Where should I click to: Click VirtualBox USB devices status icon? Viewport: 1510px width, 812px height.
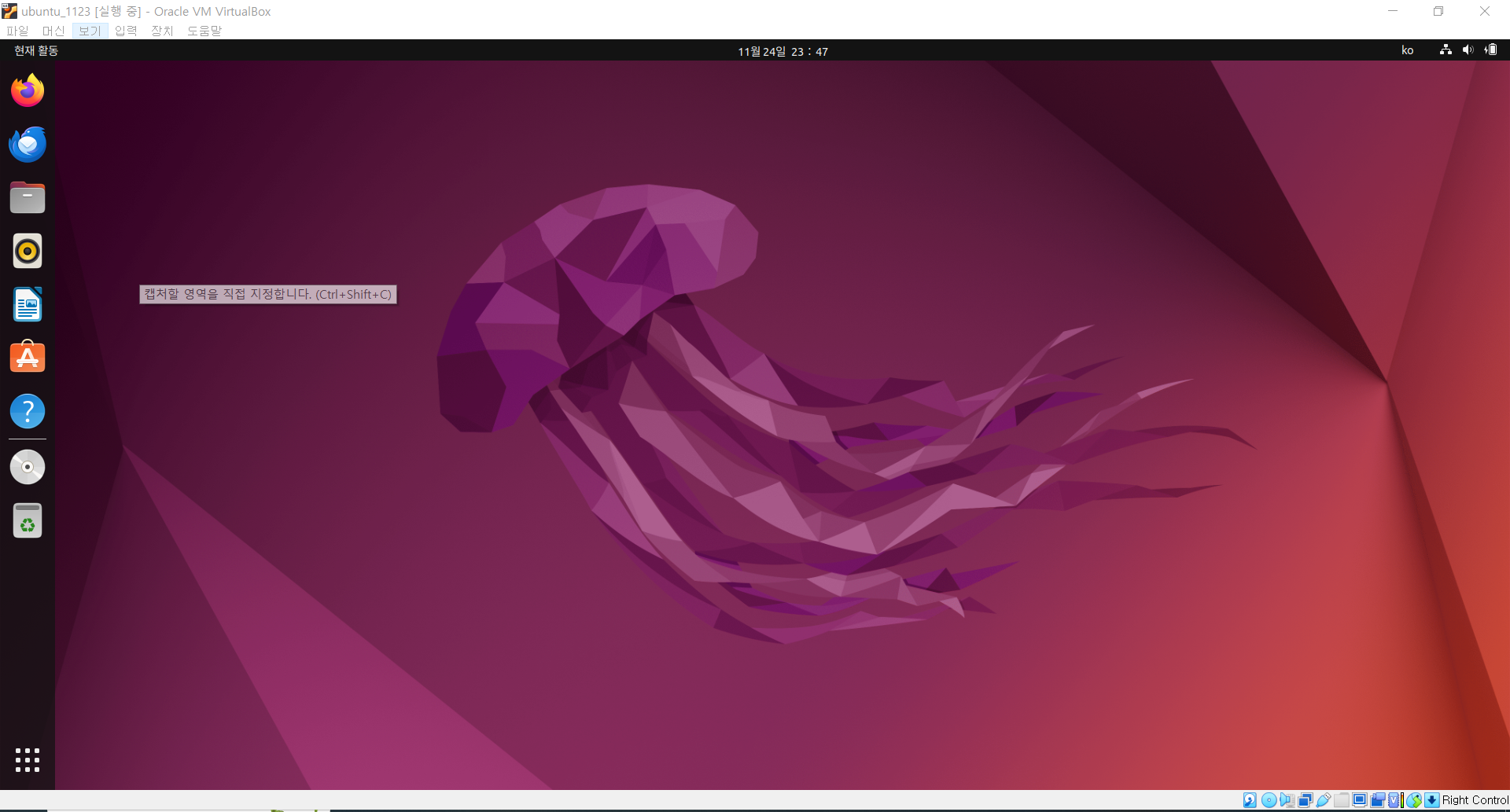(x=1324, y=800)
